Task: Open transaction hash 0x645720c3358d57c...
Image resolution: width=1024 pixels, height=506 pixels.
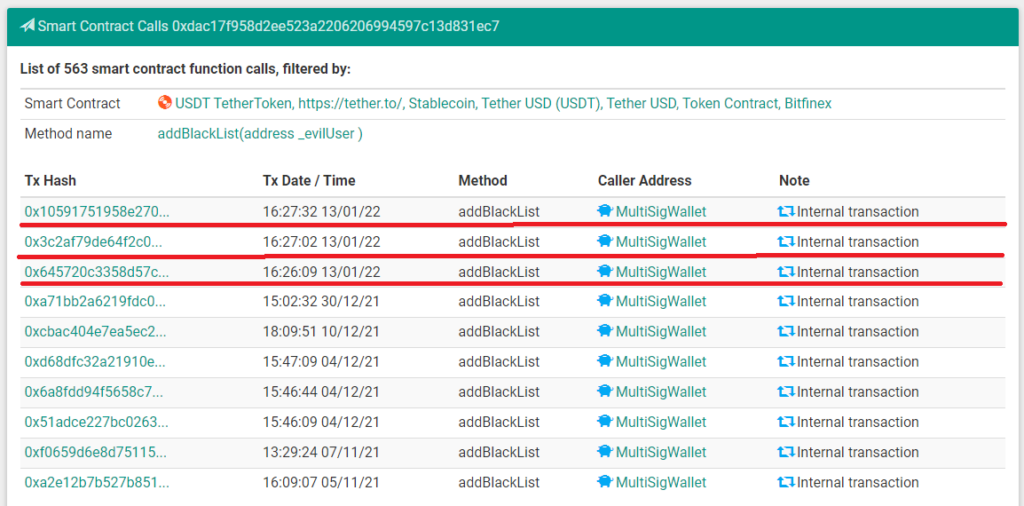Action: pyautogui.click(x=97, y=272)
